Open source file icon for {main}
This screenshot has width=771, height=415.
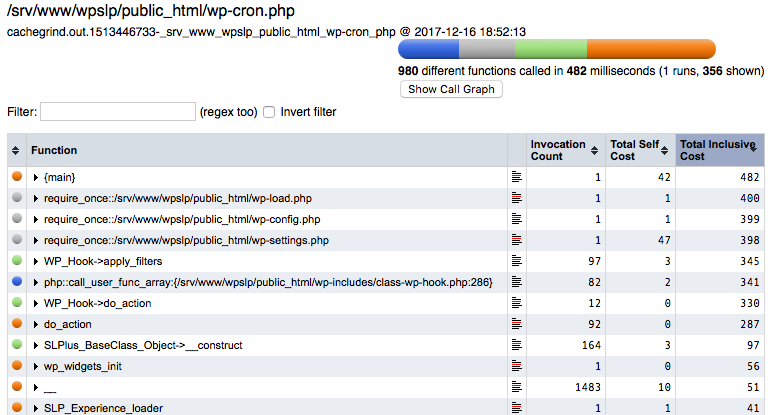tap(516, 177)
